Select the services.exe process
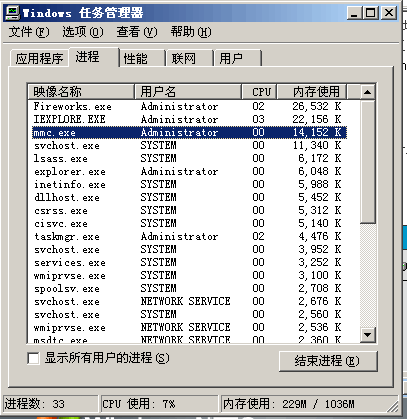 click(189, 262)
